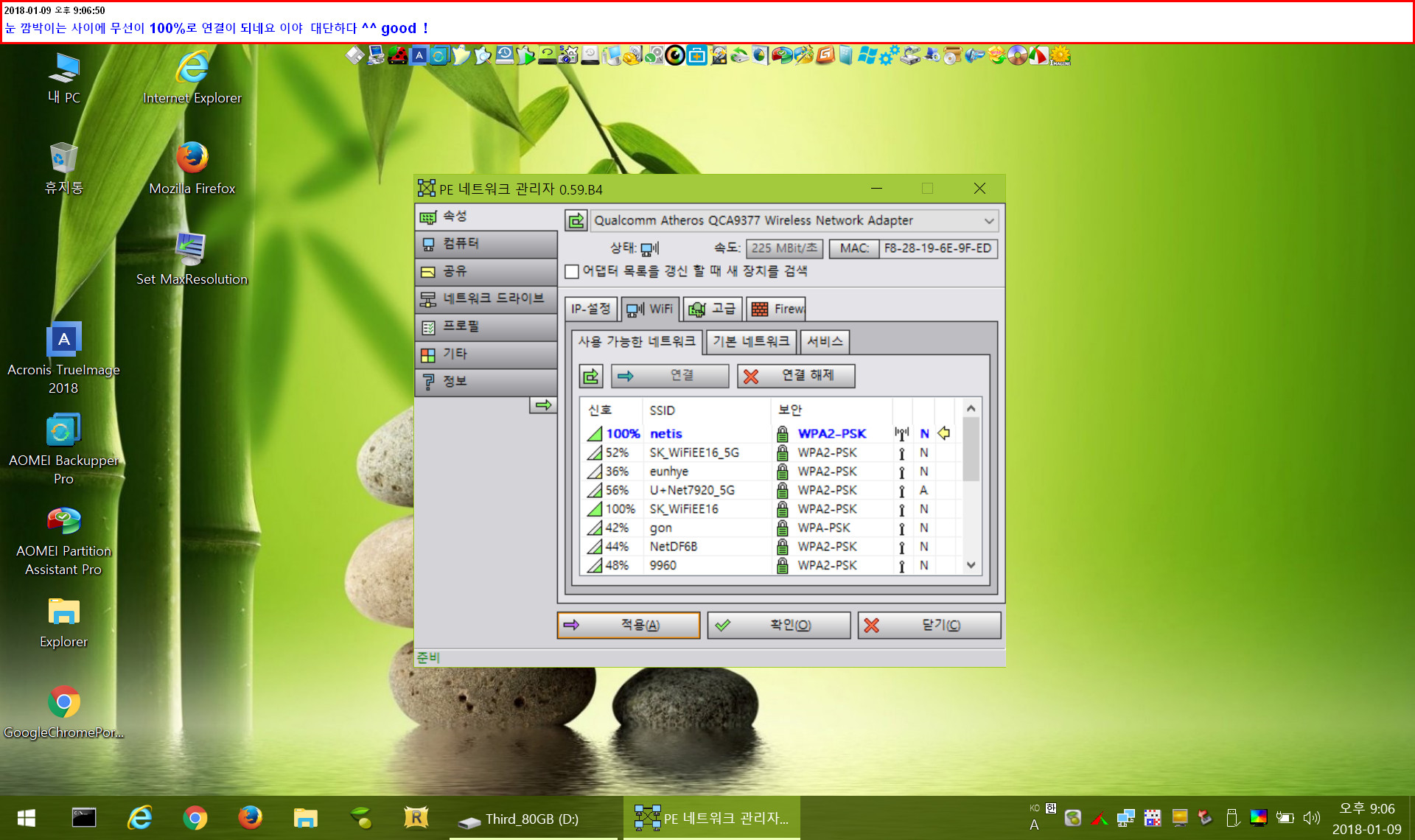Open the 공유 sidebar section
Image resolution: width=1415 pixels, height=840 pixels.
[486, 271]
